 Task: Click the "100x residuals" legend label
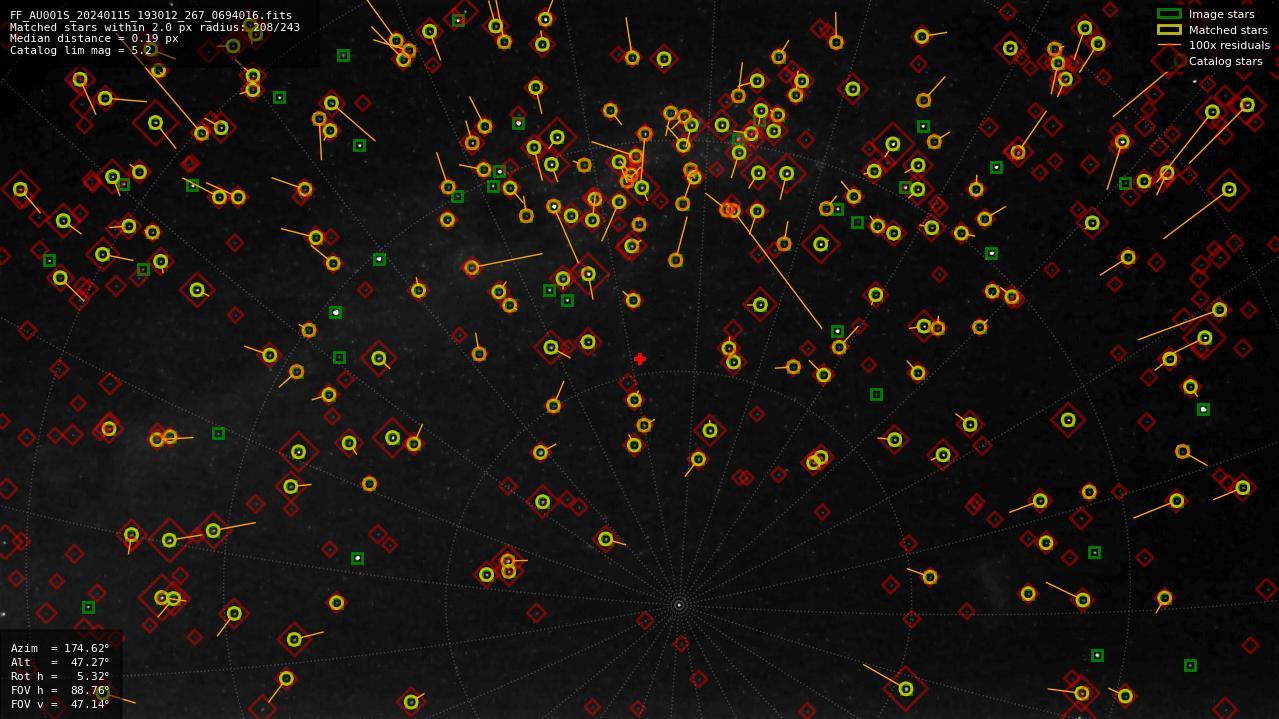(1229, 45)
